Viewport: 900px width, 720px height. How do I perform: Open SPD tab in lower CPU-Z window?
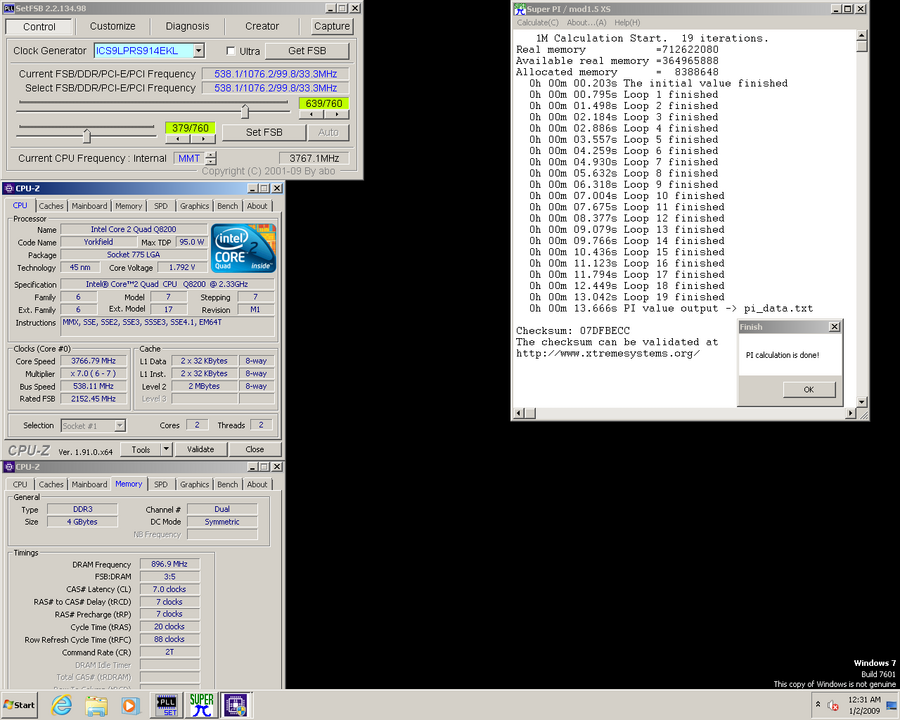pyautogui.click(x=161, y=484)
